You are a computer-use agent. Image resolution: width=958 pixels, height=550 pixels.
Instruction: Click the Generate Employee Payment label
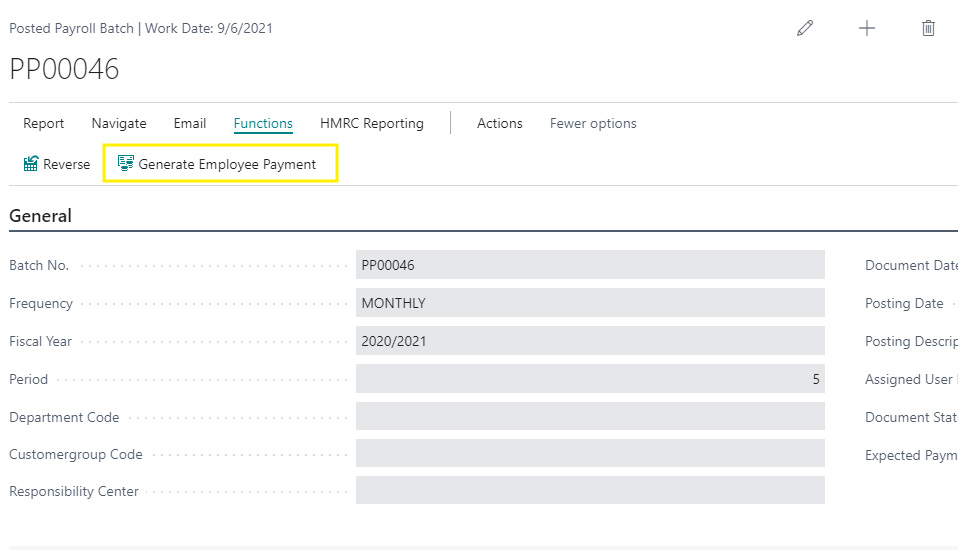pyautogui.click(x=227, y=164)
